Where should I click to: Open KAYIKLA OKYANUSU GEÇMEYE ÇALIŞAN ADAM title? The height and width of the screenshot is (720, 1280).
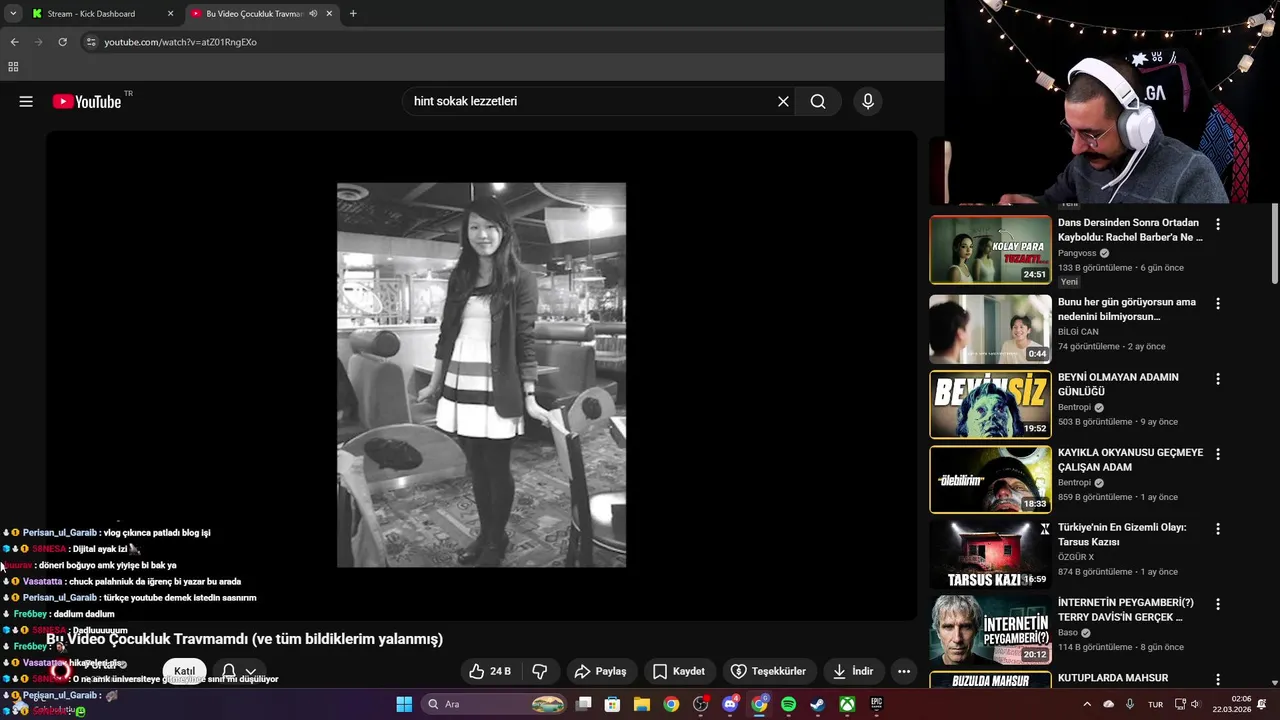(1131, 459)
